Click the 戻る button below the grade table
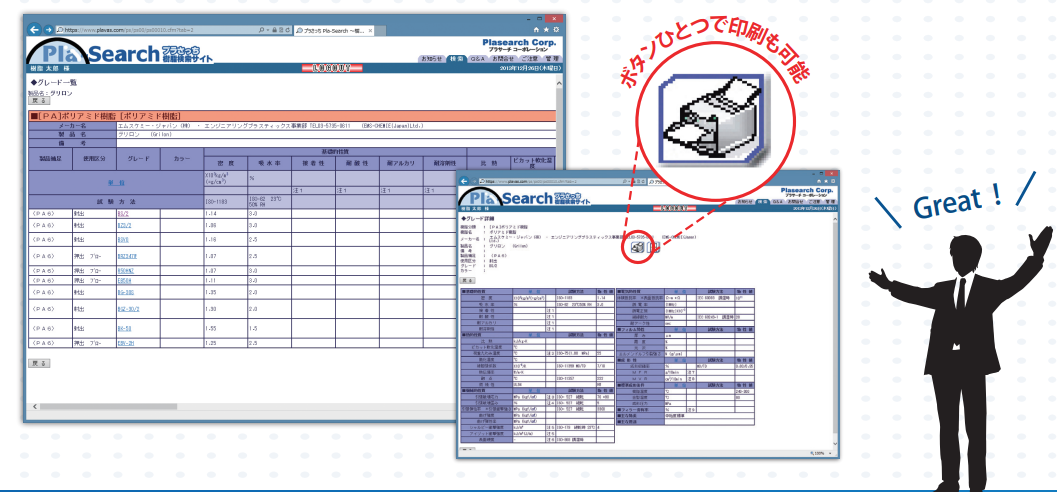The height and width of the screenshot is (492, 1057). [38, 364]
